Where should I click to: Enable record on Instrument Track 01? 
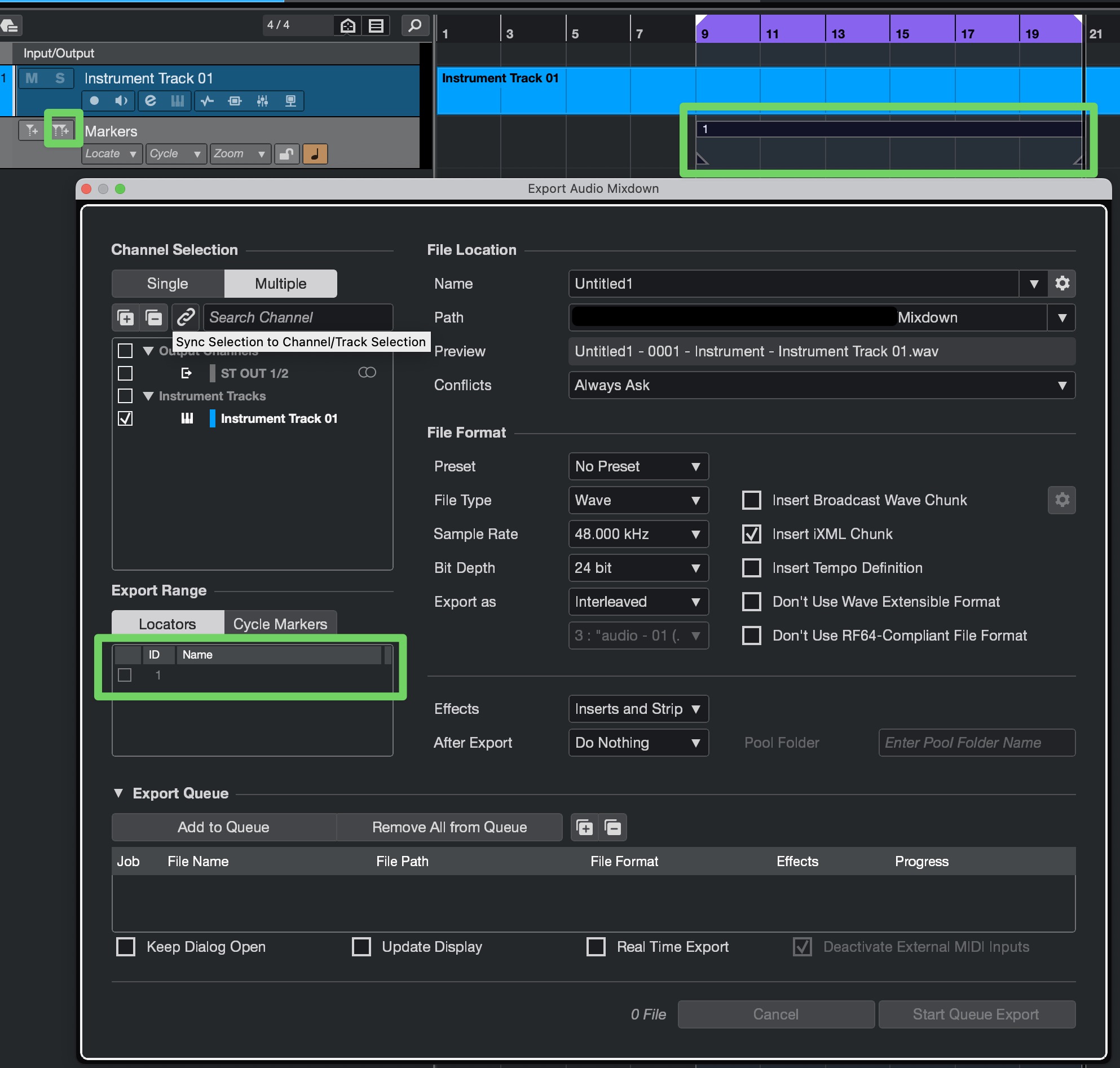pyautogui.click(x=95, y=101)
